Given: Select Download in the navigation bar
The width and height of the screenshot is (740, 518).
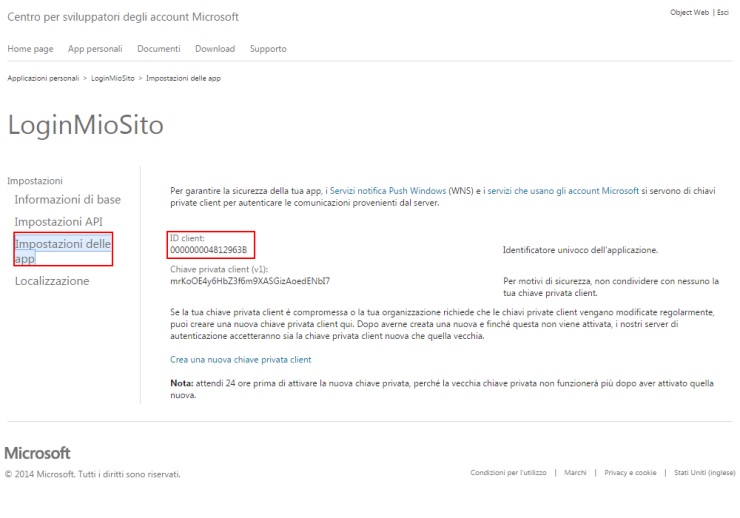Looking at the screenshot, I should pyautogui.click(x=215, y=49).
